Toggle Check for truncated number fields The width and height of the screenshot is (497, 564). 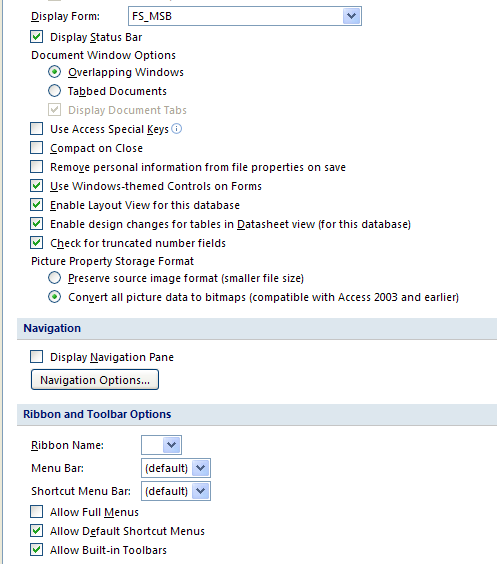tap(37, 243)
